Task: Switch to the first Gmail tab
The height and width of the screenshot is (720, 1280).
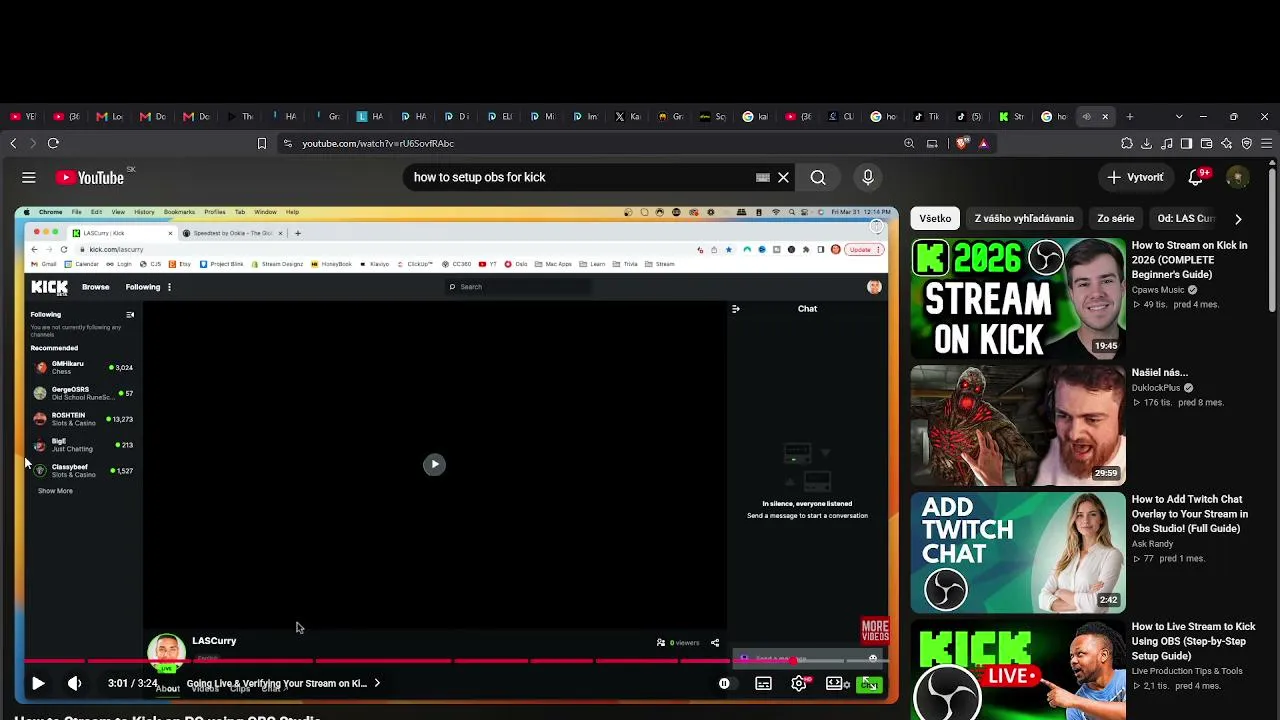Action: 108,117
